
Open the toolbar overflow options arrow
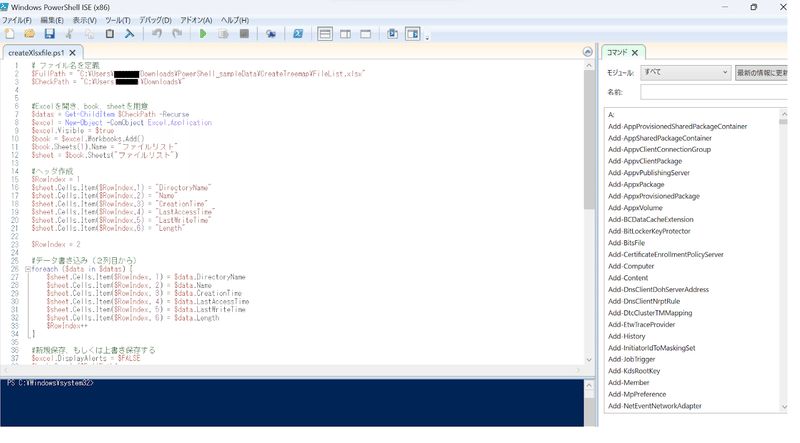(x=427, y=37)
